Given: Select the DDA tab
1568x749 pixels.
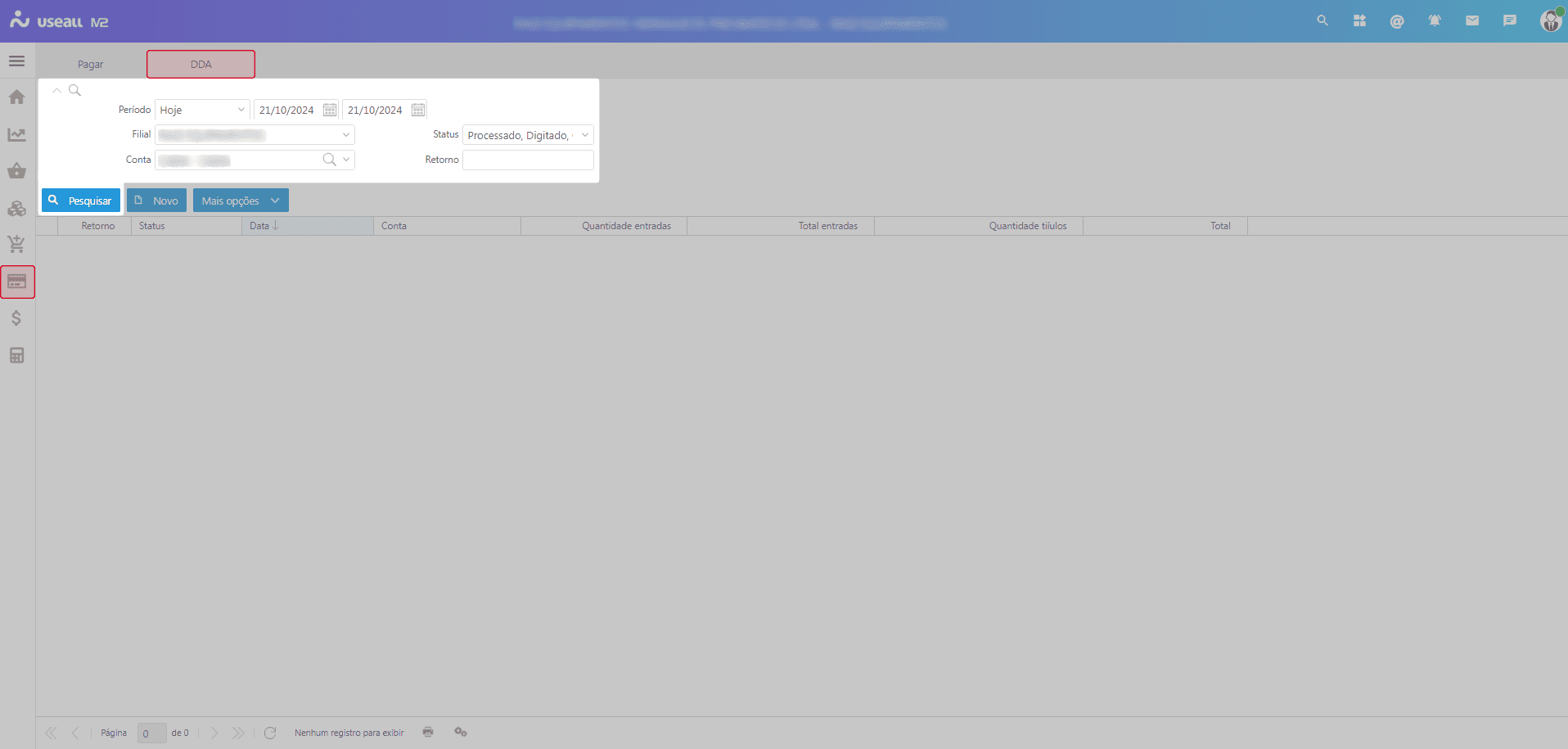Looking at the screenshot, I should [201, 65].
